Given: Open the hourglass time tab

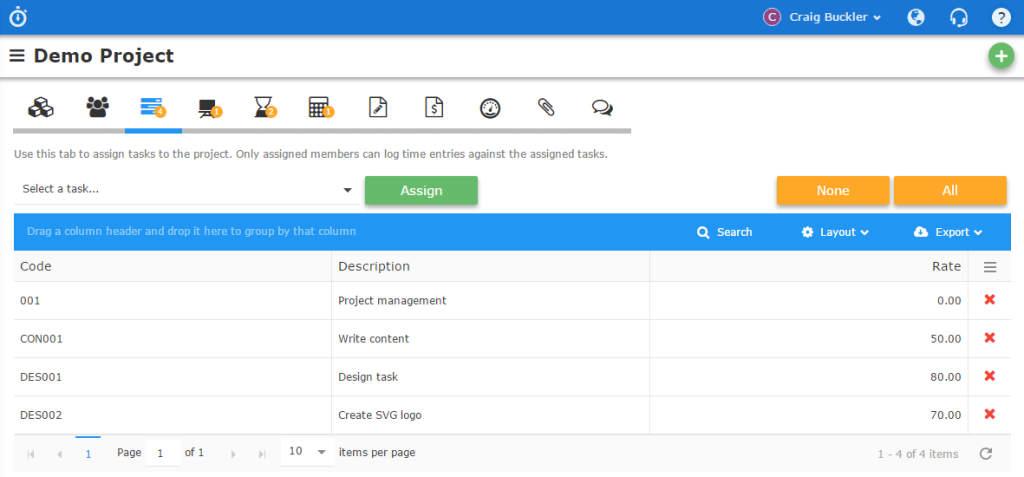Looking at the screenshot, I should (x=265, y=107).
